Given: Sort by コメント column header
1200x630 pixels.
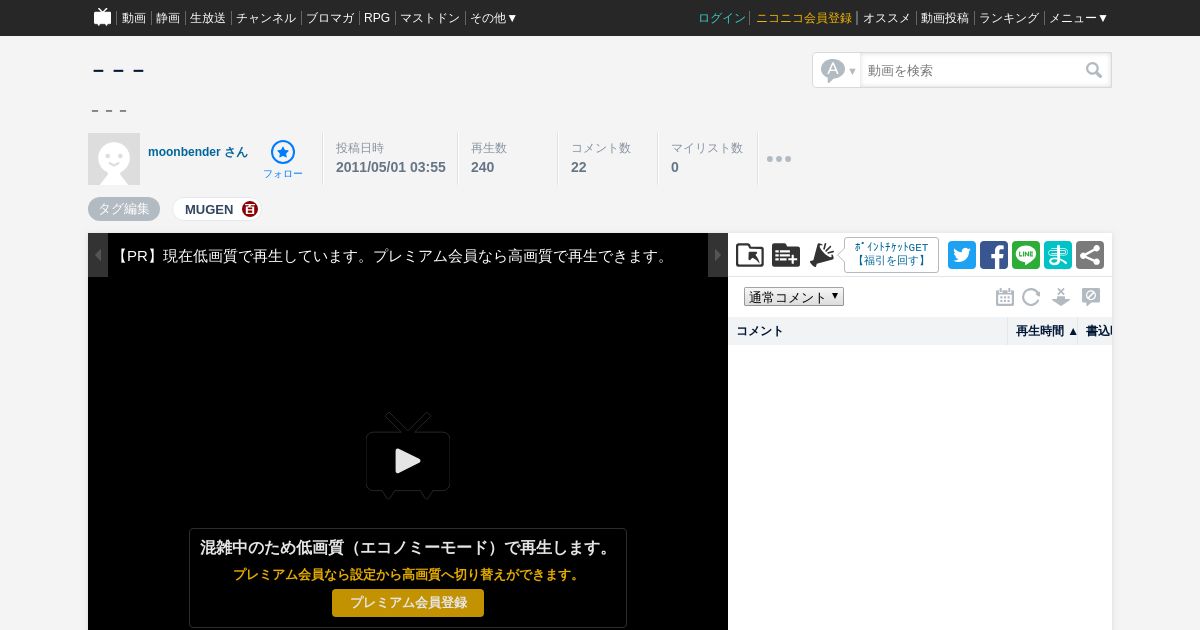Looking at the screenshot, I should click(868, 331).
